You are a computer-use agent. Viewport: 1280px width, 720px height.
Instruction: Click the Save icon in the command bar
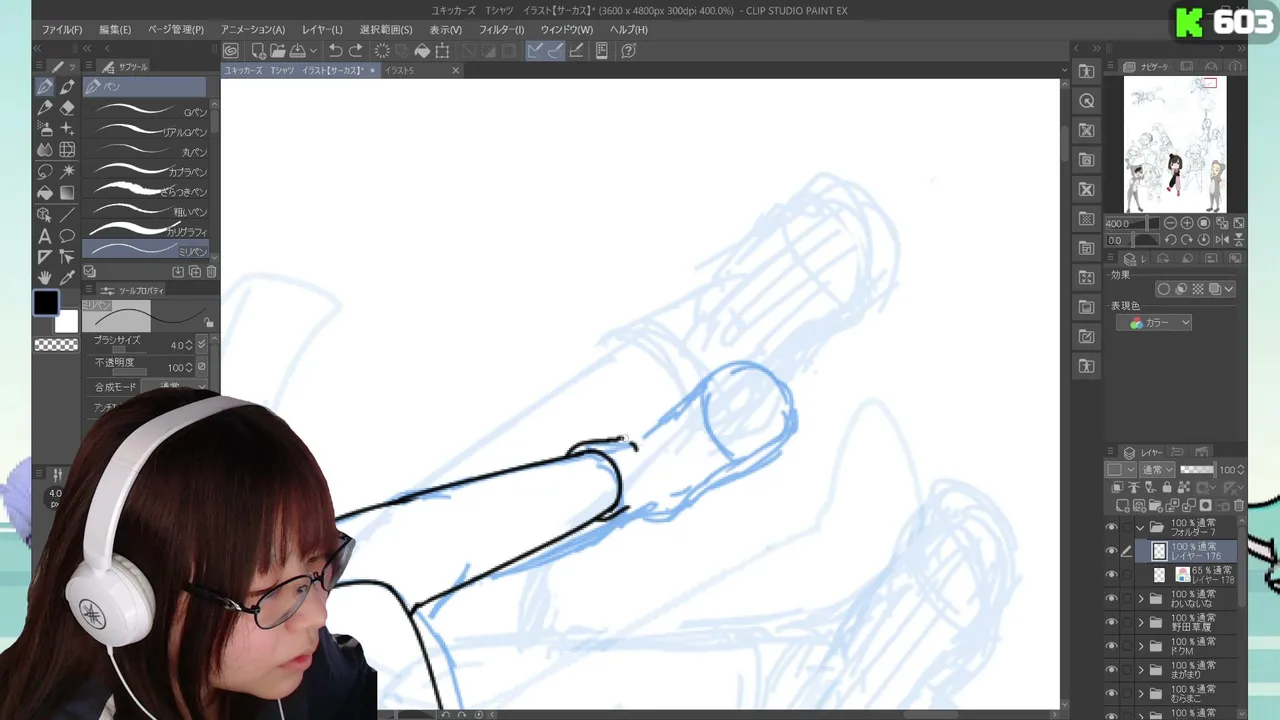[x=297, y=50]
